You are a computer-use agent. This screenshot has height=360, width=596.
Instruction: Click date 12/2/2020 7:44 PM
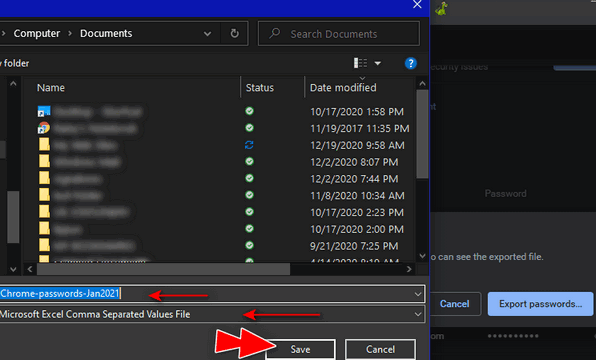pyautogui.click(x=354, y=179)
